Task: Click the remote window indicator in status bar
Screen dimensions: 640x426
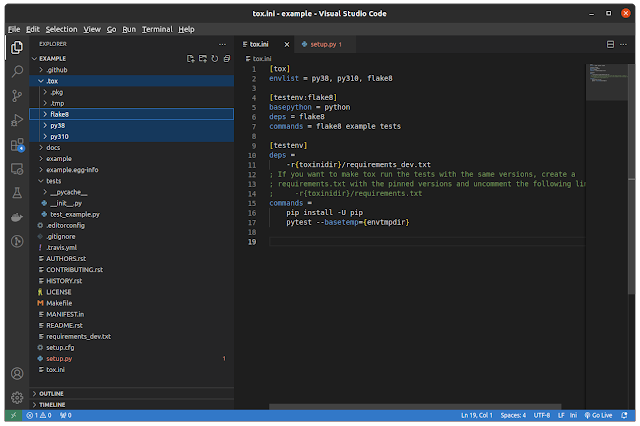Action: 13,415
